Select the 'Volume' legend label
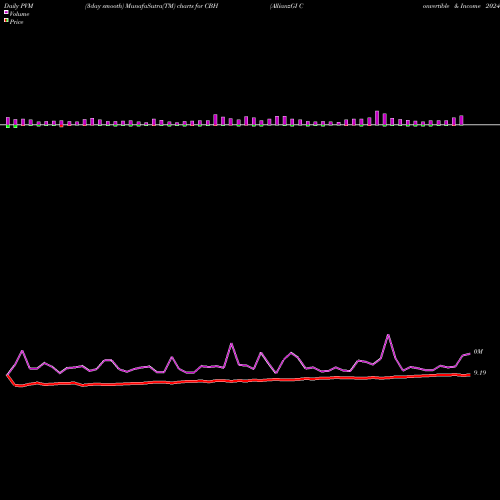 tap(19, 14)
